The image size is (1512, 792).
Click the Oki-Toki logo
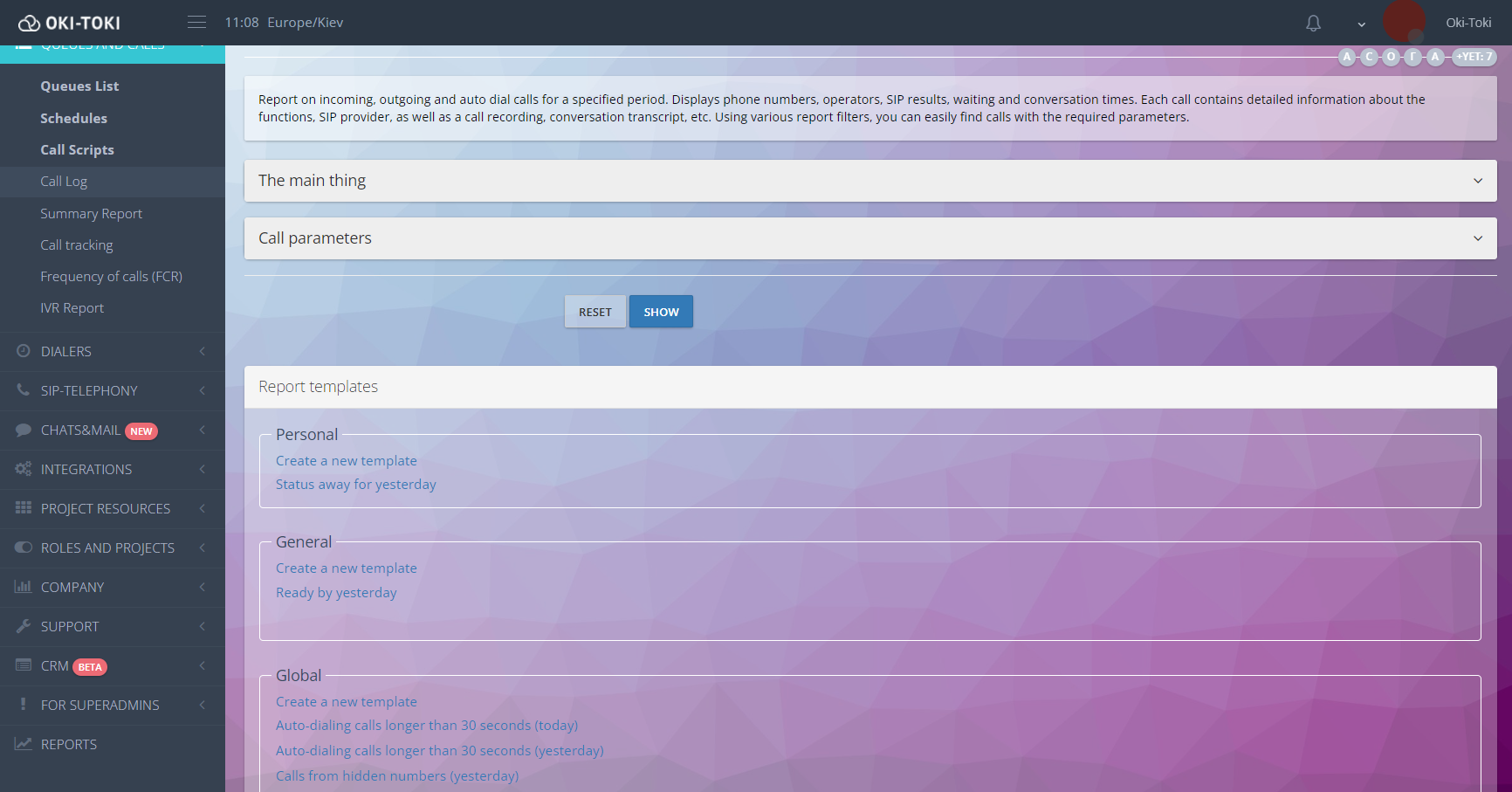(x=70, y=23)
